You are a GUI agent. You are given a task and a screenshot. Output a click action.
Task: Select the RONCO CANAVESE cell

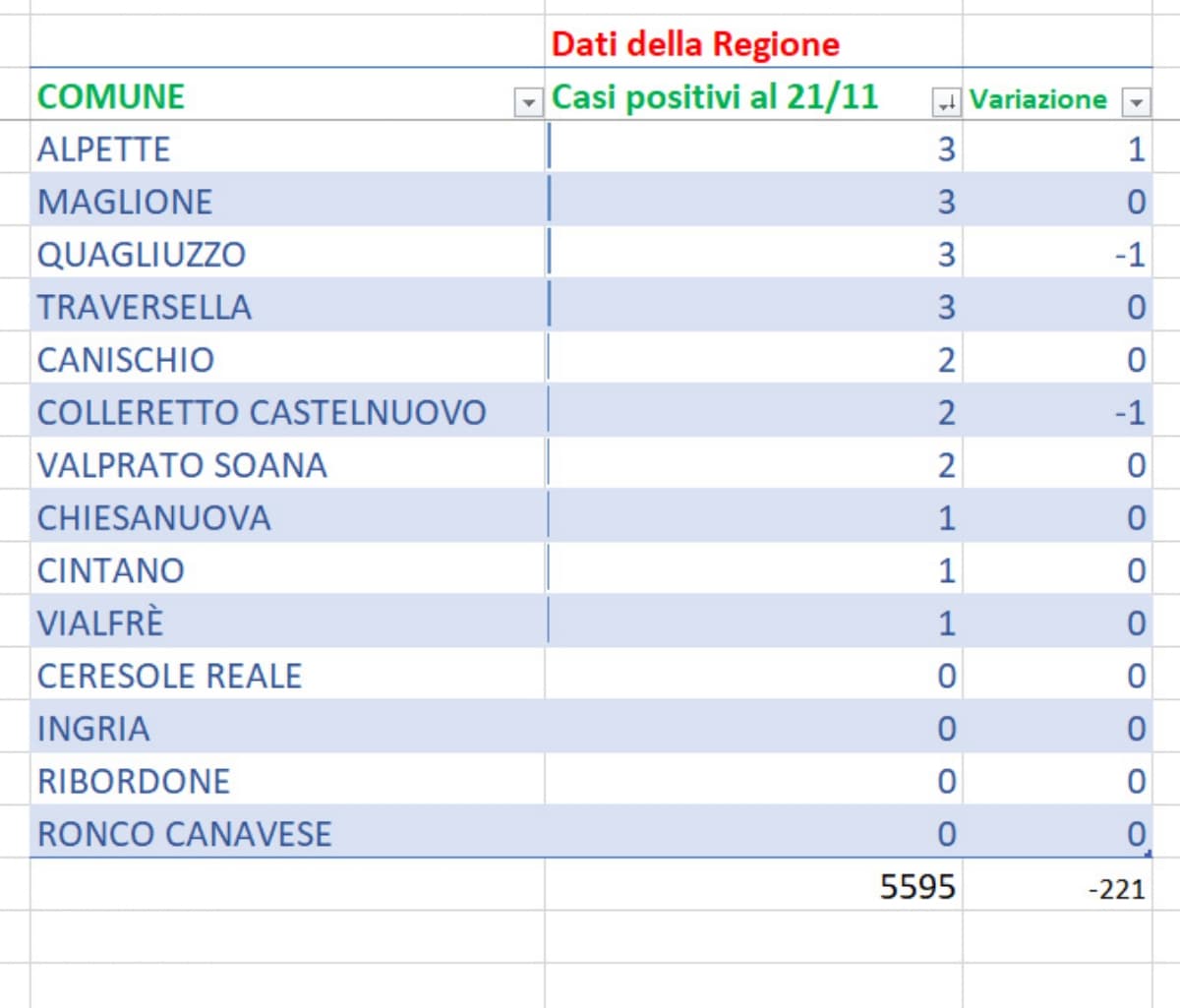click(185, 834)
